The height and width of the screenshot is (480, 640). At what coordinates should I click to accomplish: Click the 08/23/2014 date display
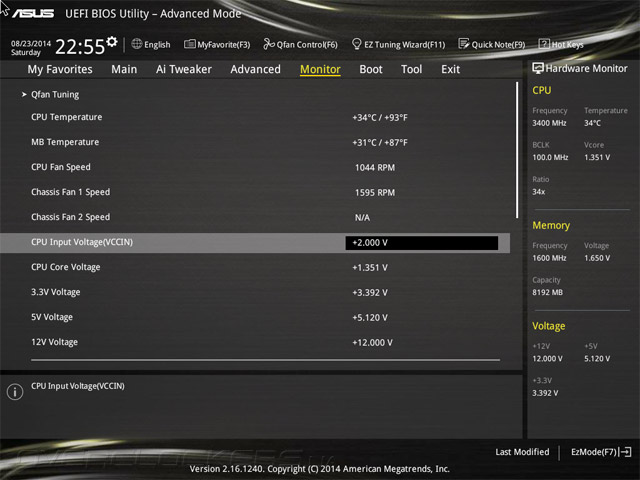pyautogui.click(x=31, y=43)
